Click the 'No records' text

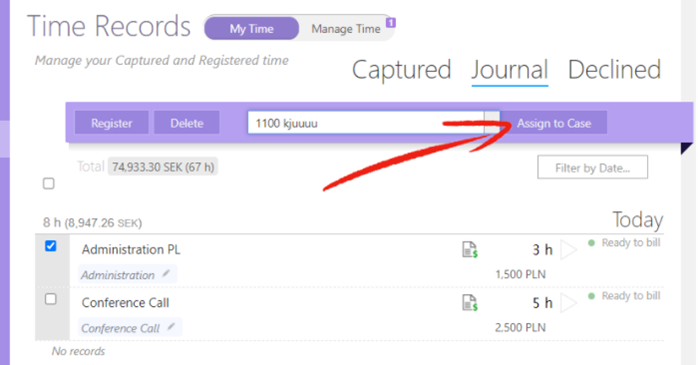[x=78, y=351]
